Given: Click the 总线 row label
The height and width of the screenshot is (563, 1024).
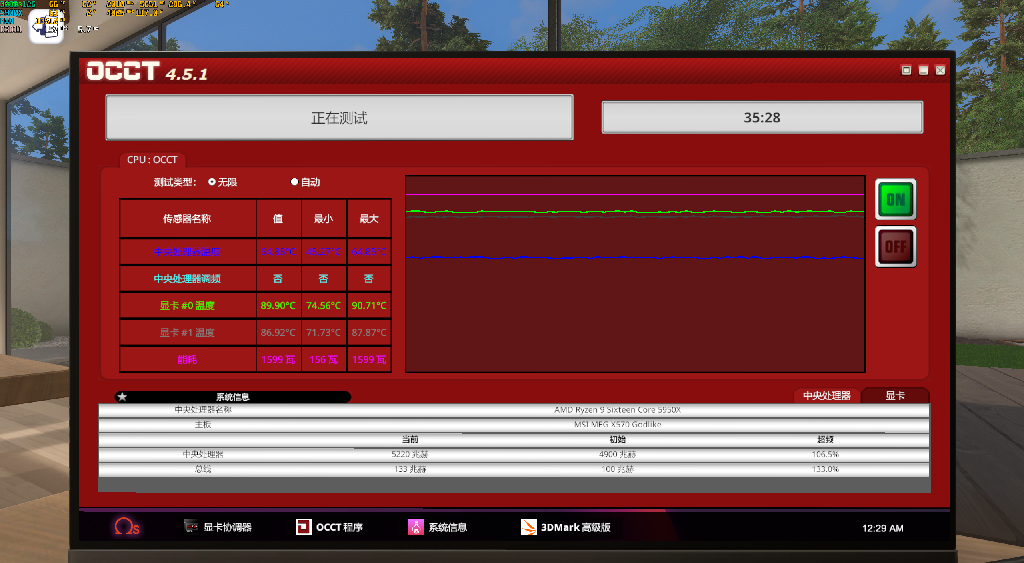Looking at the screenshot, I should (203, 469).
